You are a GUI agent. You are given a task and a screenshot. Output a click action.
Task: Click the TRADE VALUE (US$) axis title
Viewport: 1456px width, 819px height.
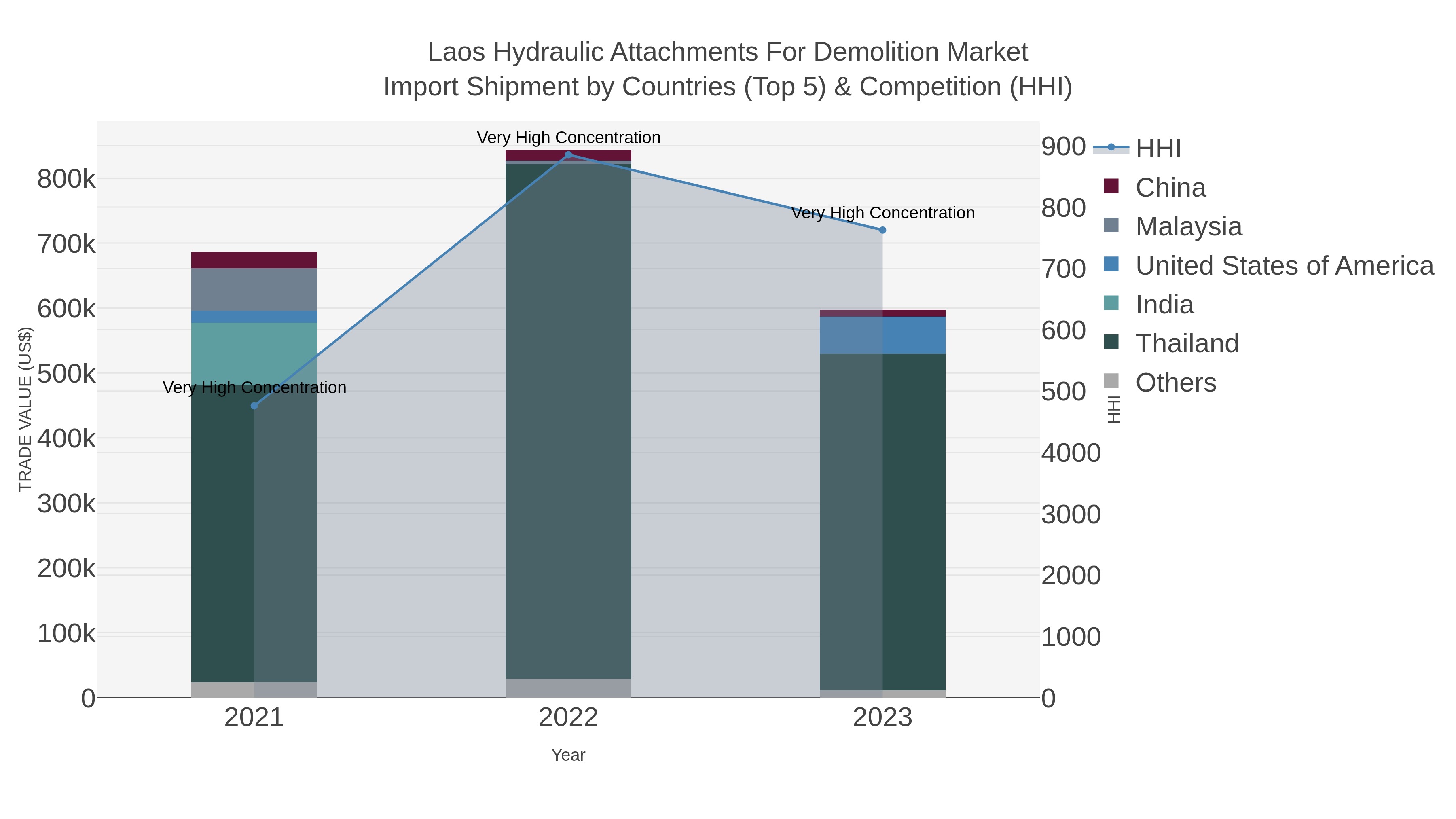25,409
